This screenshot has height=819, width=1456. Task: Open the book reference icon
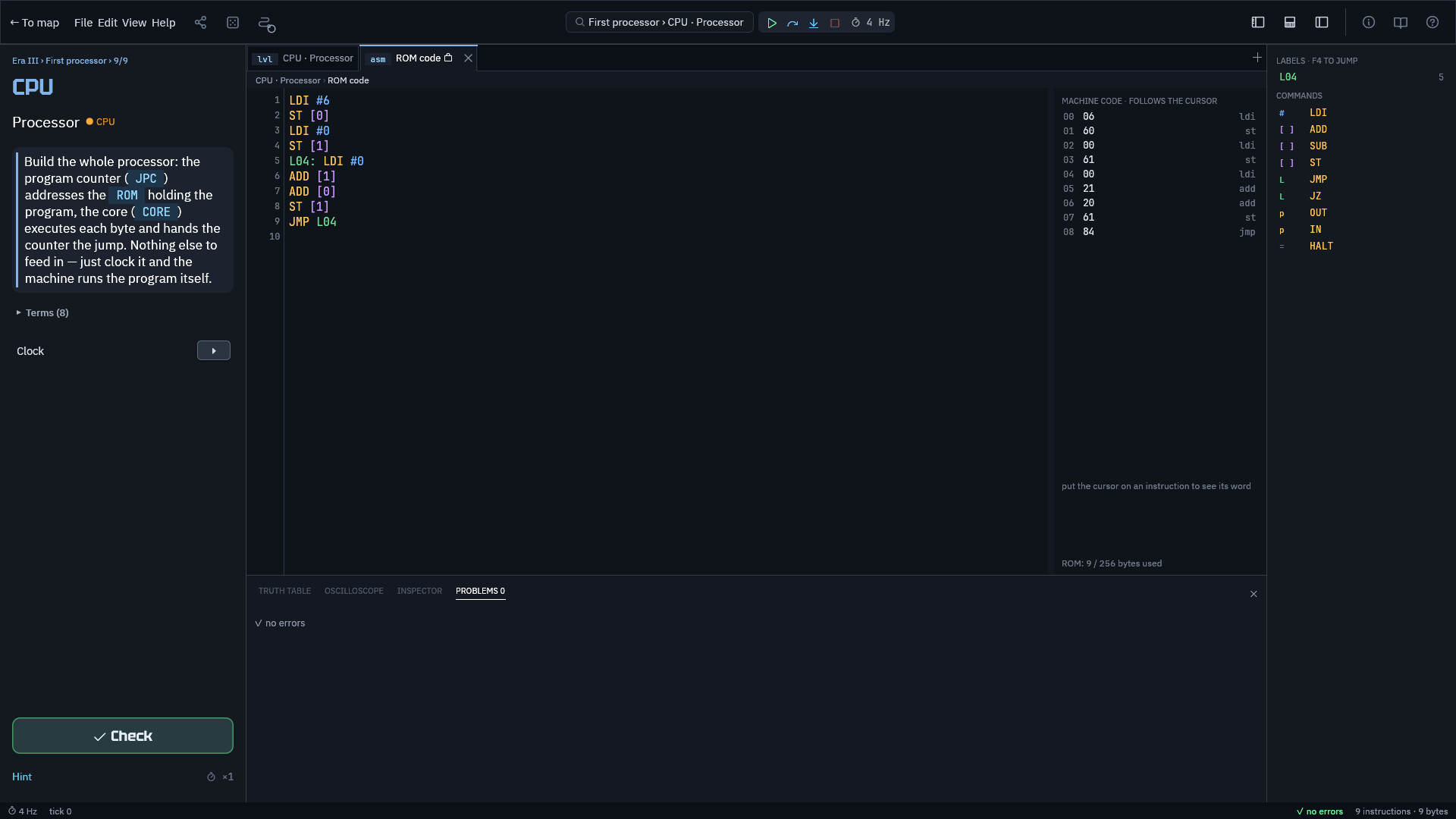point(1401,23)
